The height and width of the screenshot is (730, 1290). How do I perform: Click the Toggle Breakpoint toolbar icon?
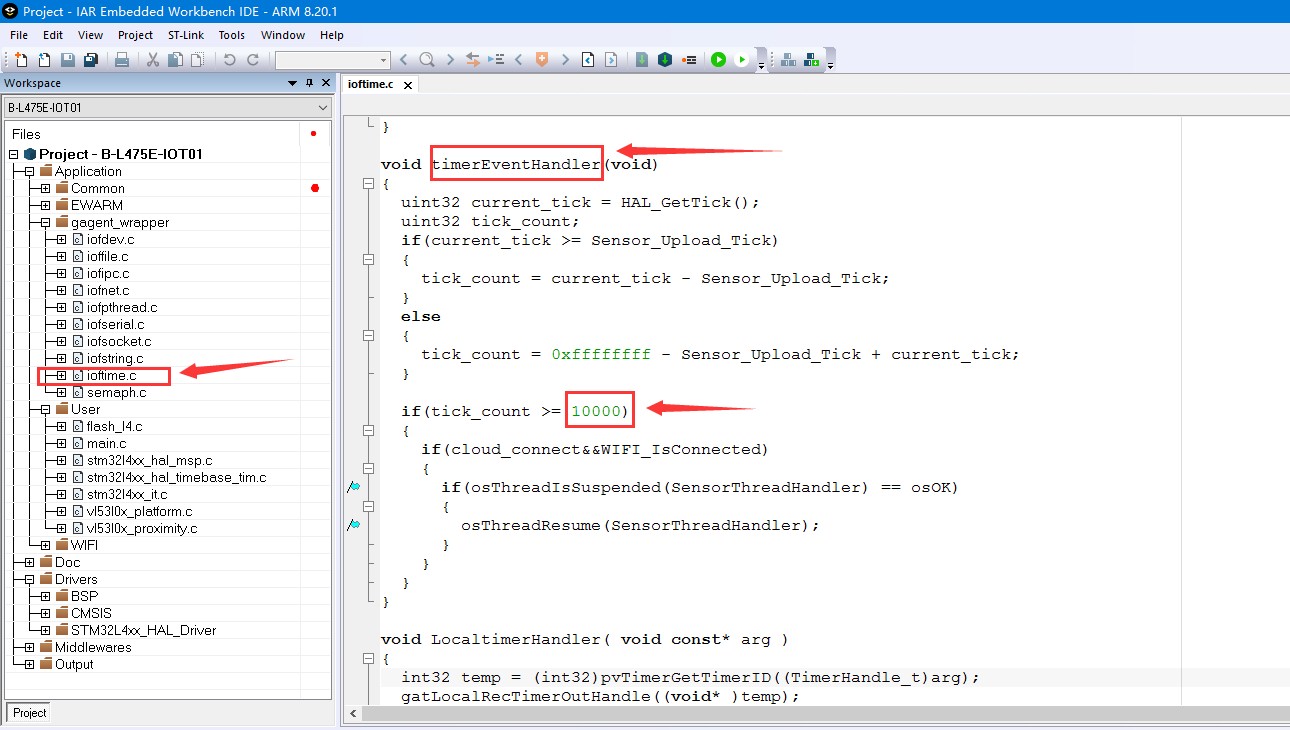point(689,60)
